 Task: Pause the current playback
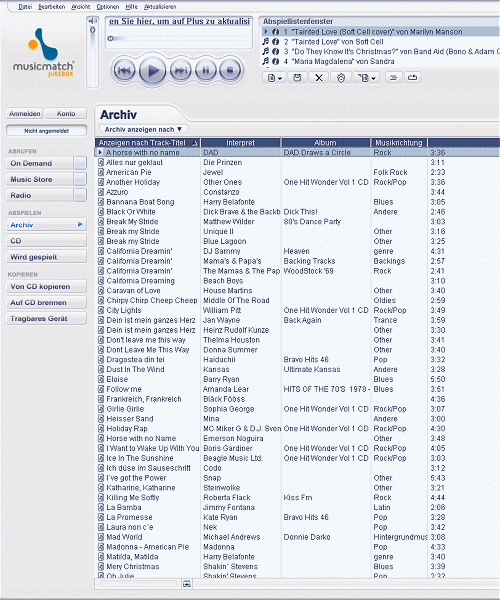click(206, 70)
